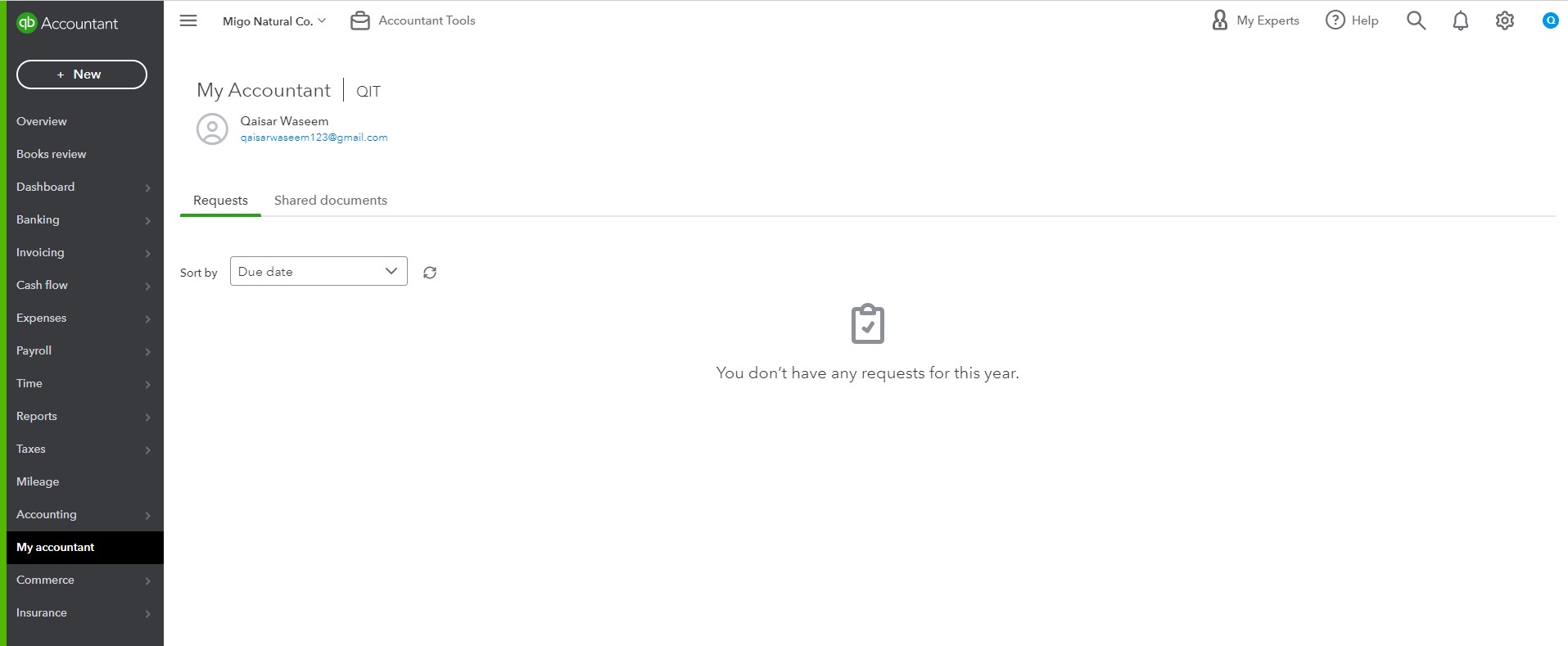Screen dimensions: 1568x646
Task: Open Help in the top bar
Action: coord(1352,20)
